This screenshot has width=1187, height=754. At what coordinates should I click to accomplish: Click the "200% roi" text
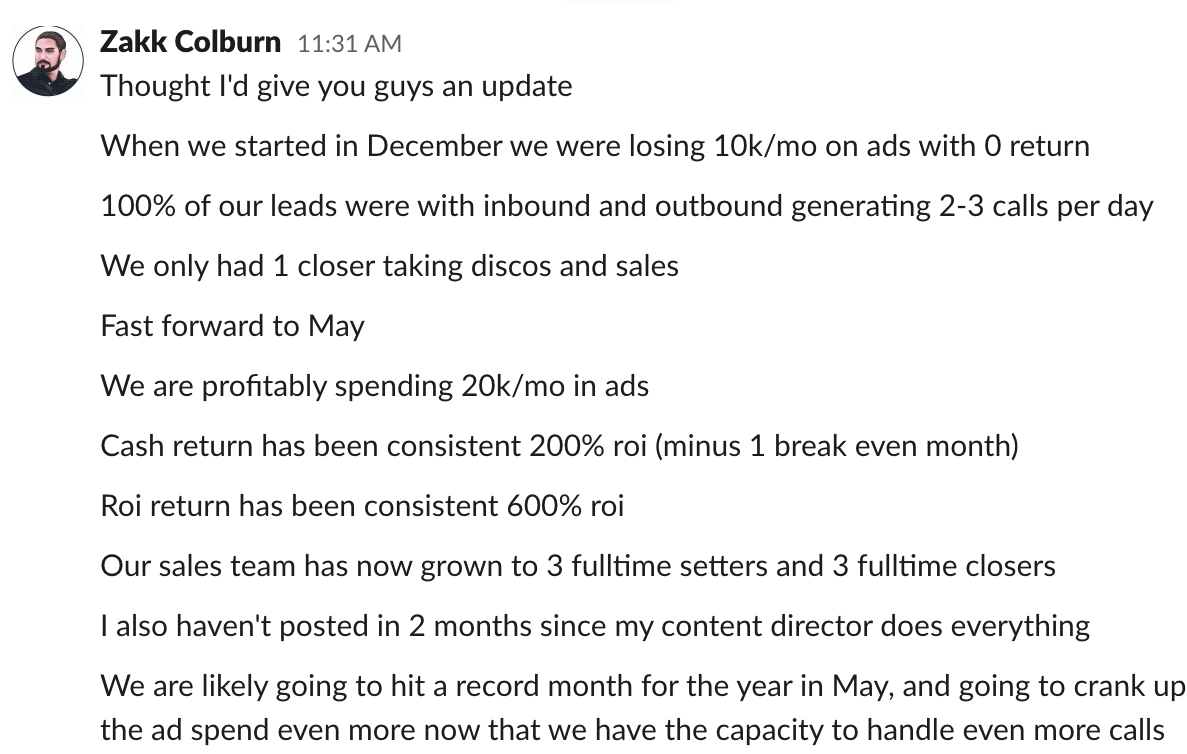point(588,446)
